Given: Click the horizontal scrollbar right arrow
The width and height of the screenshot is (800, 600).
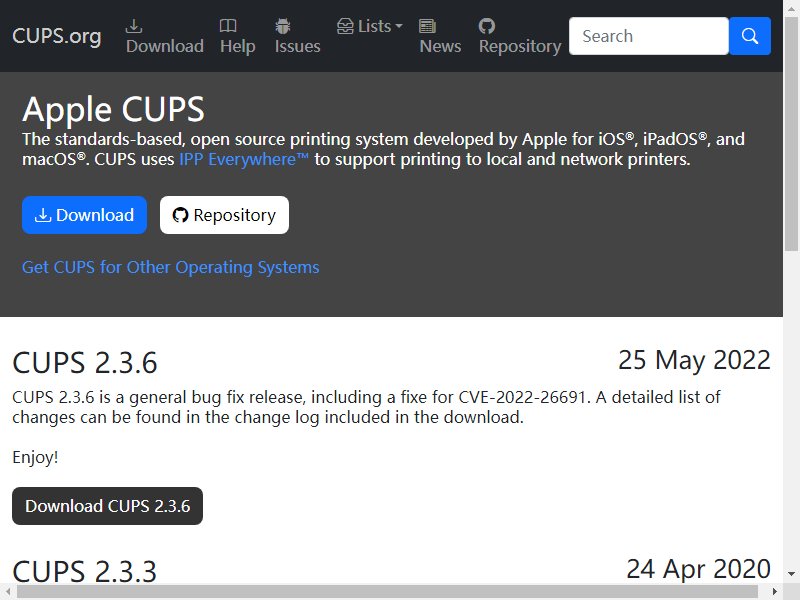Looking at the screenshot, I should (x=775, y=592).
